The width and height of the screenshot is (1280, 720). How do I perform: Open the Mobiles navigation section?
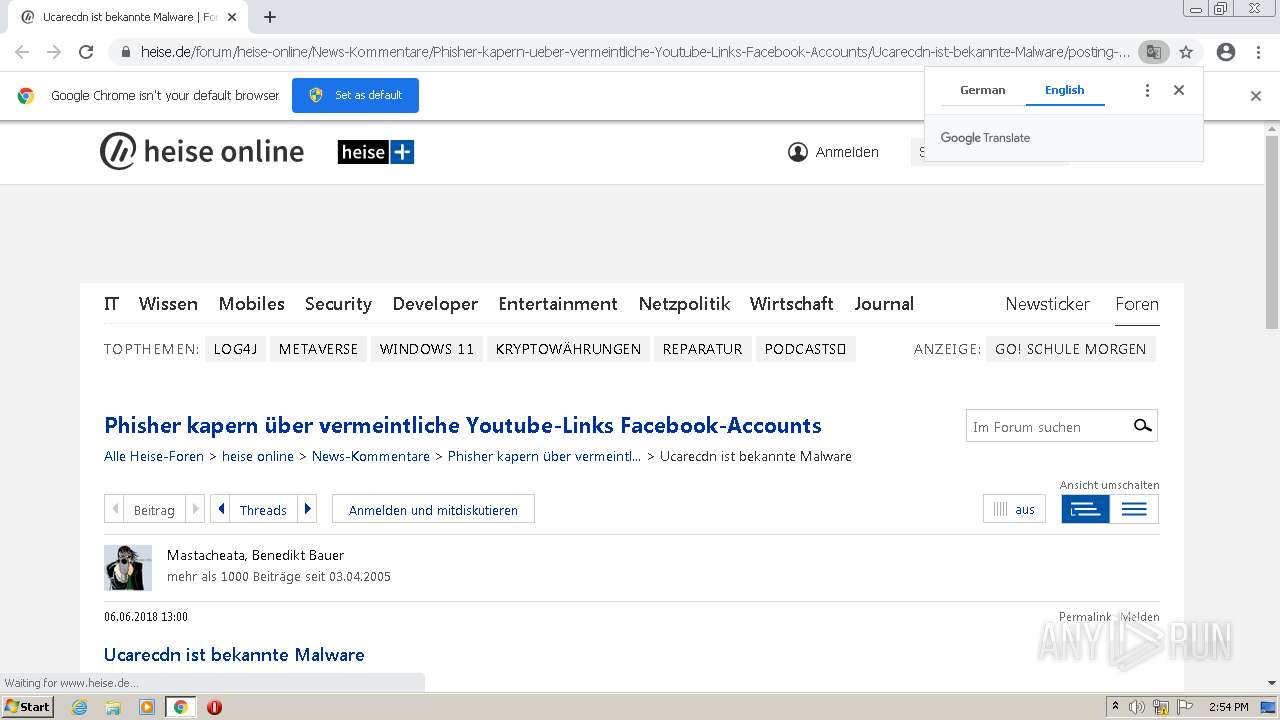coord(252,304)
